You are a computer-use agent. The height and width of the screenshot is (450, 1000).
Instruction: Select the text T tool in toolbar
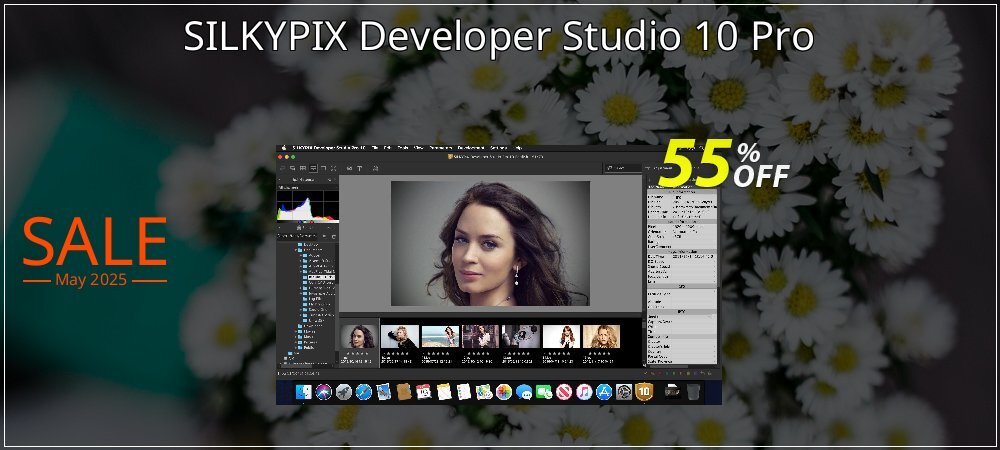click(360, 168)
